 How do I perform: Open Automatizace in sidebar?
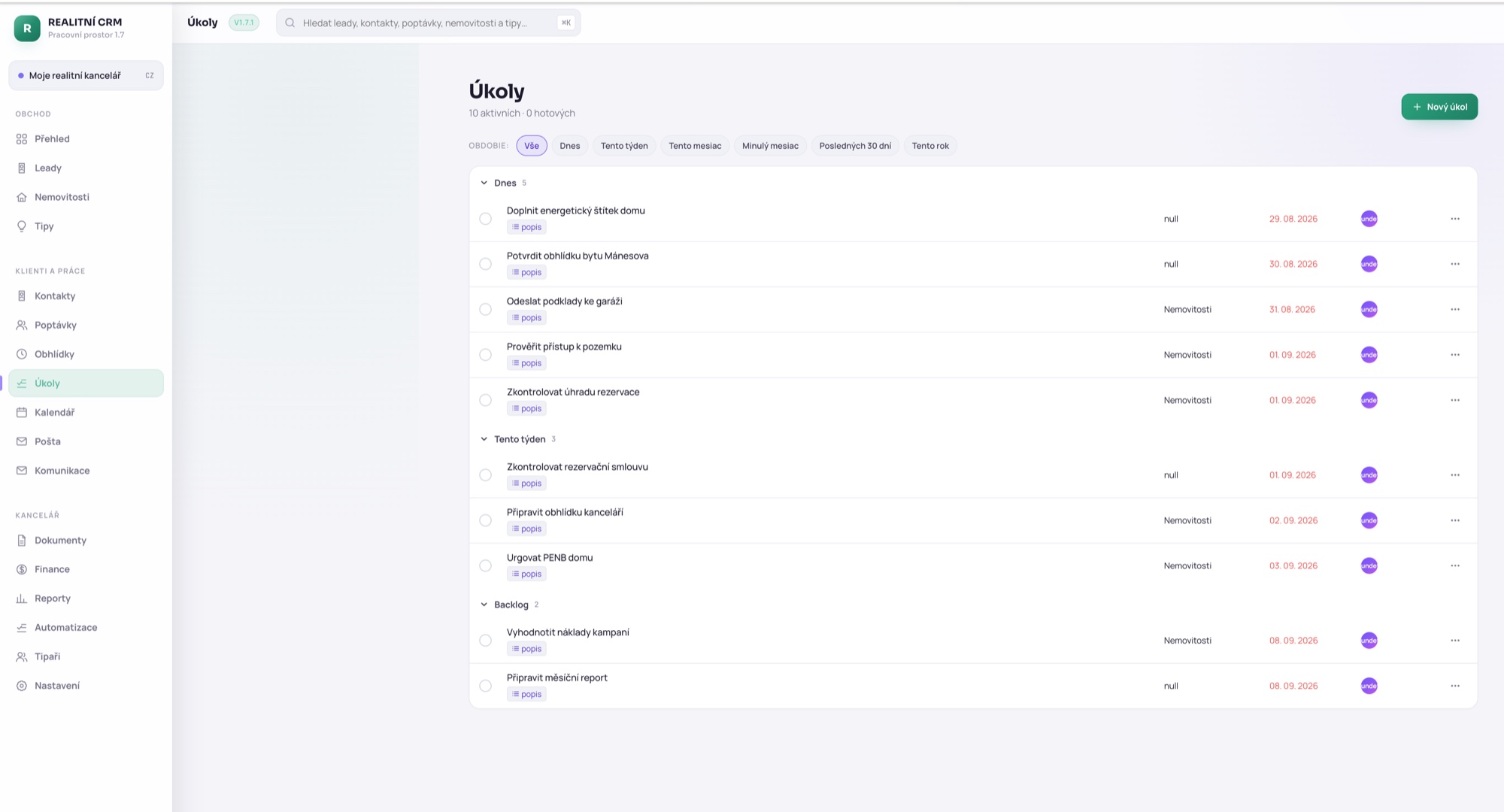[x=86, y=628]
